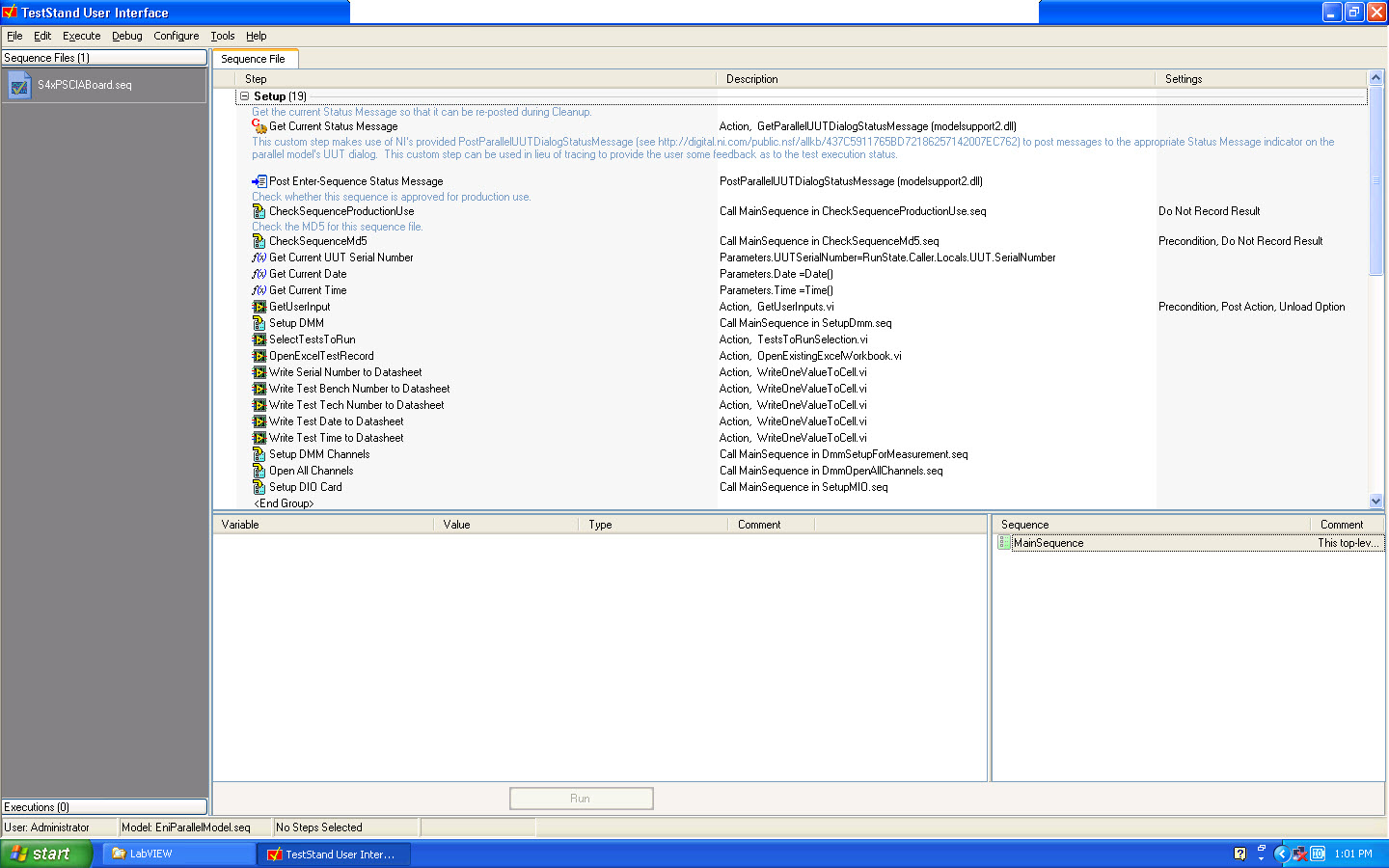The height and width of the screenshot is (868, 1389).
Task: Open the Configure menu
Action: 176,36
